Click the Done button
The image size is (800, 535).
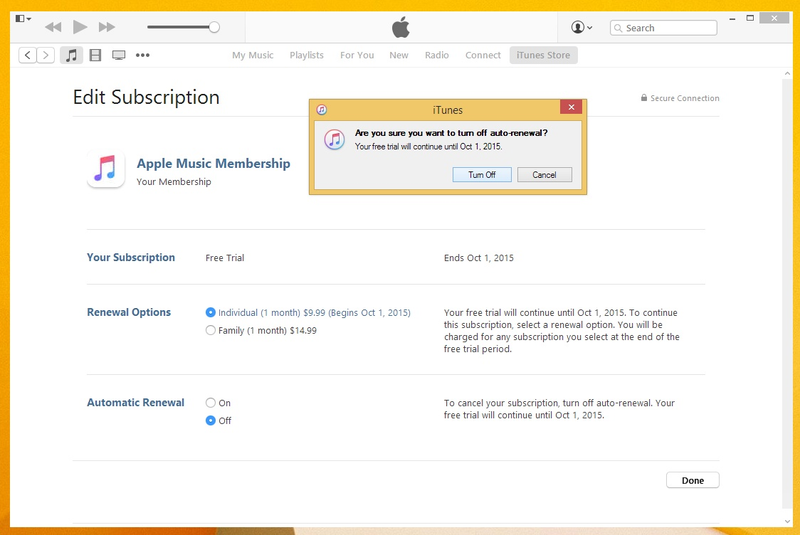coord(692,480)
